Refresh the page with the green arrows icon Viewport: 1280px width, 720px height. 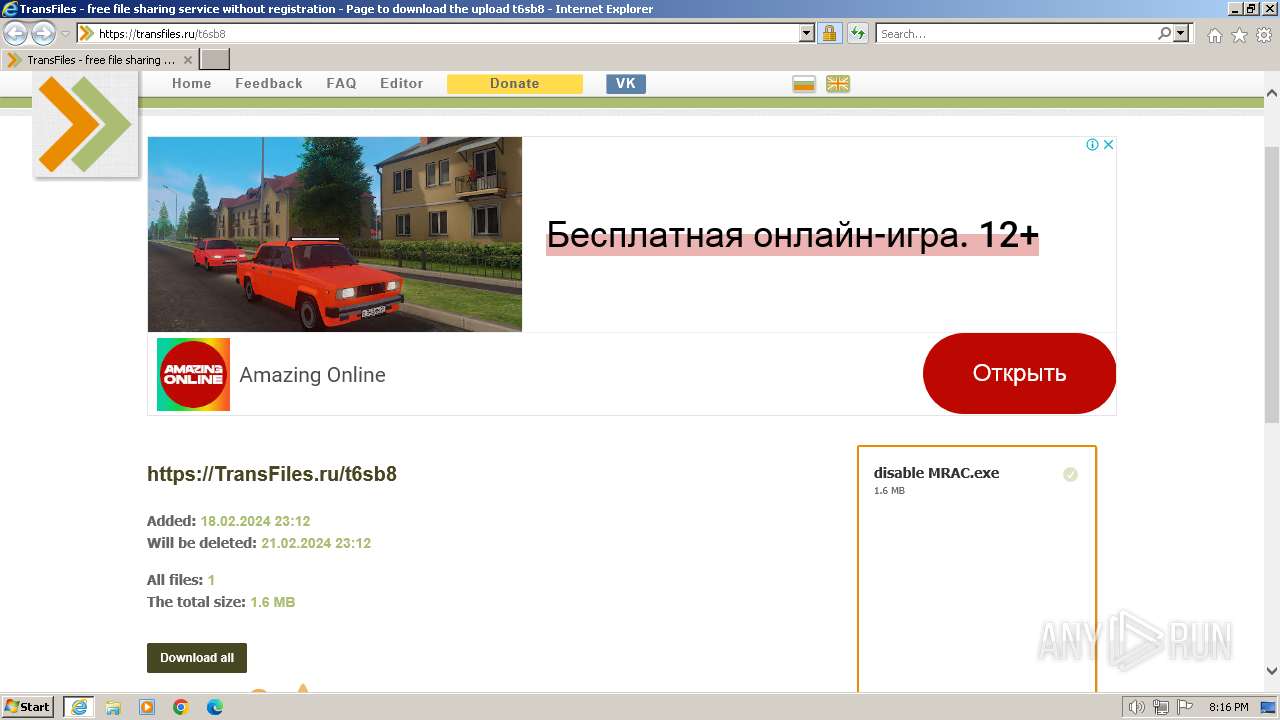tap(857, 34)
